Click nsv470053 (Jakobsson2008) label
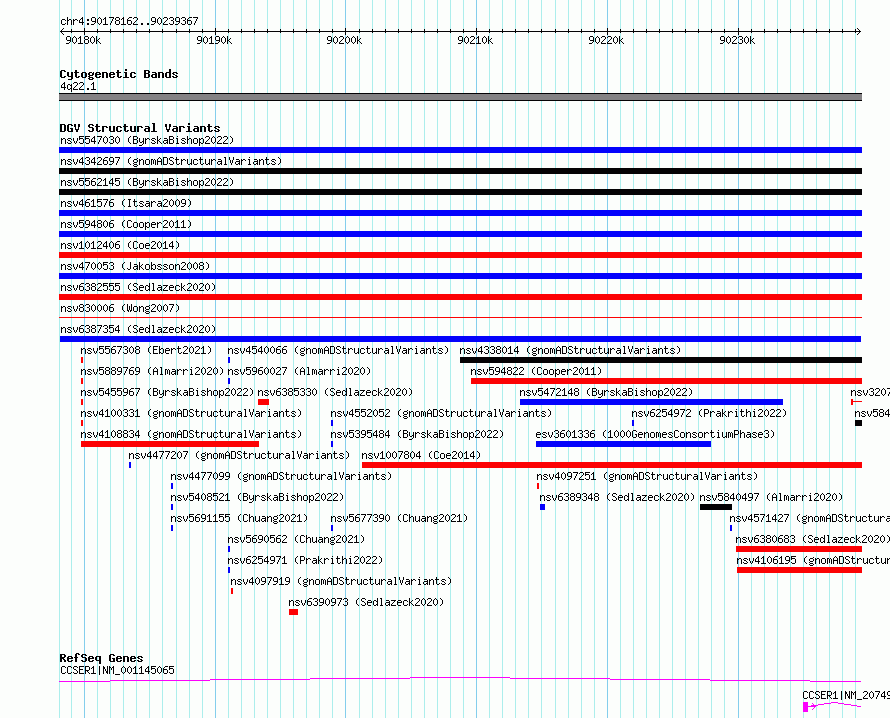 [x=135, y=266]
